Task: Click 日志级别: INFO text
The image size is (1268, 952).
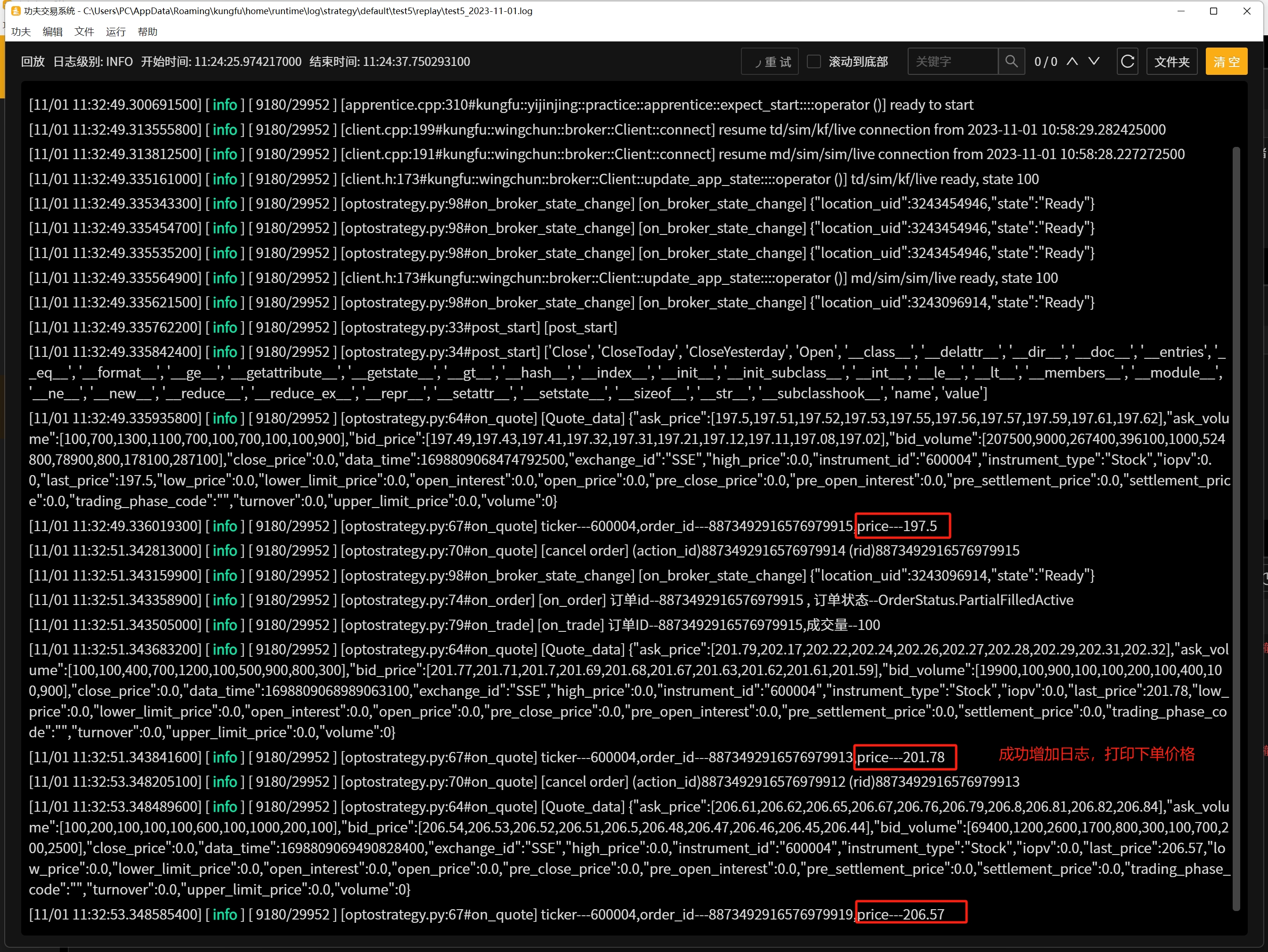Action: tap(93, 61)
